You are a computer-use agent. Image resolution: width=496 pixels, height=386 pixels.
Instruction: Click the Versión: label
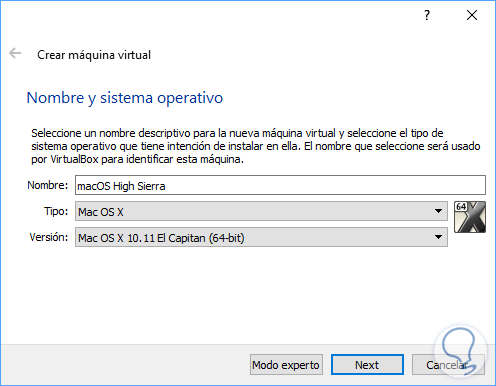(49, 237)
